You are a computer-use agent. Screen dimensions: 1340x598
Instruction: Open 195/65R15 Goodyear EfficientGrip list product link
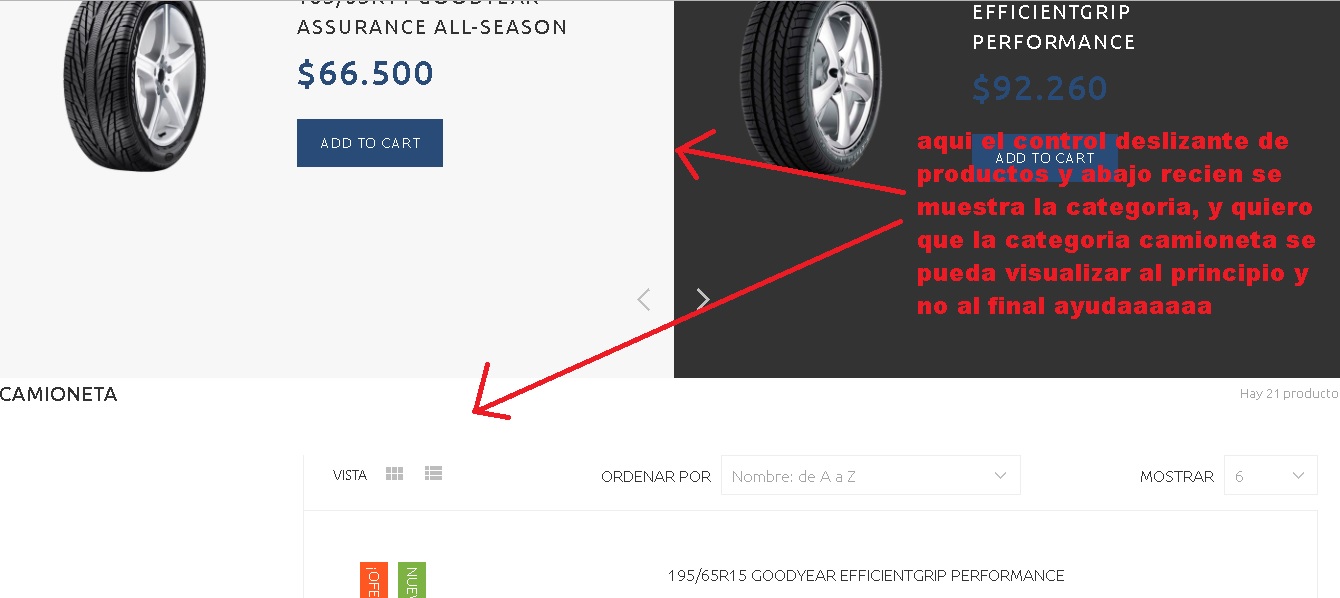866,575
